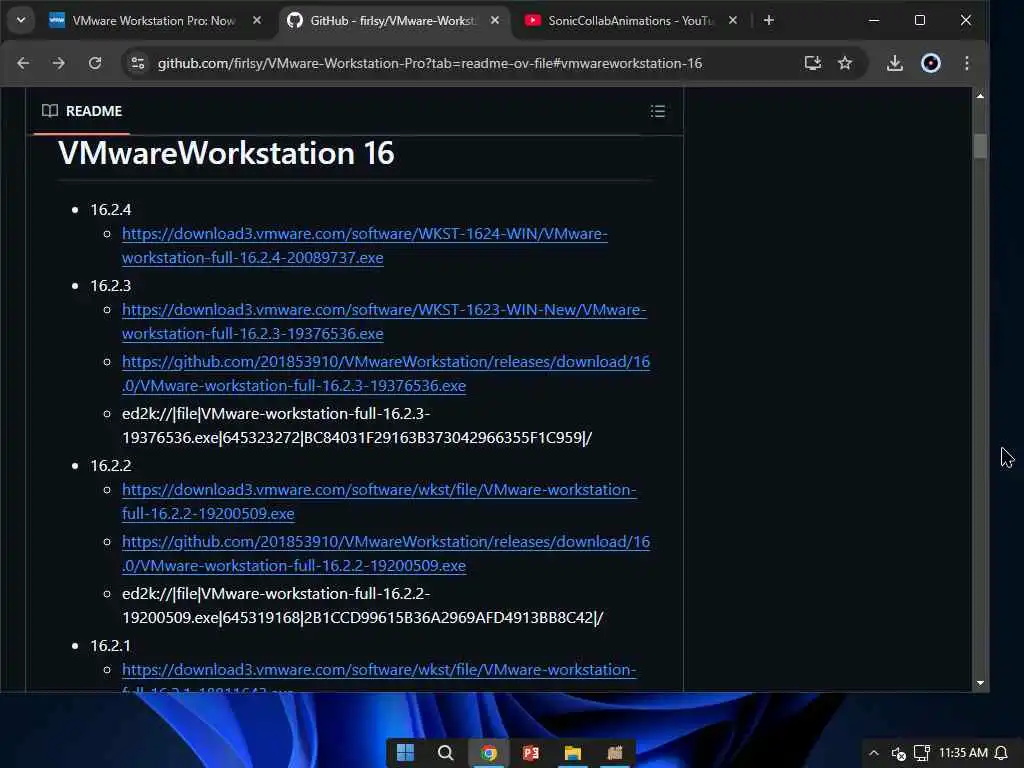Maximize the Chrome window
The image size is (1024, 768).
pyautogui.click(x=920, y=20)
